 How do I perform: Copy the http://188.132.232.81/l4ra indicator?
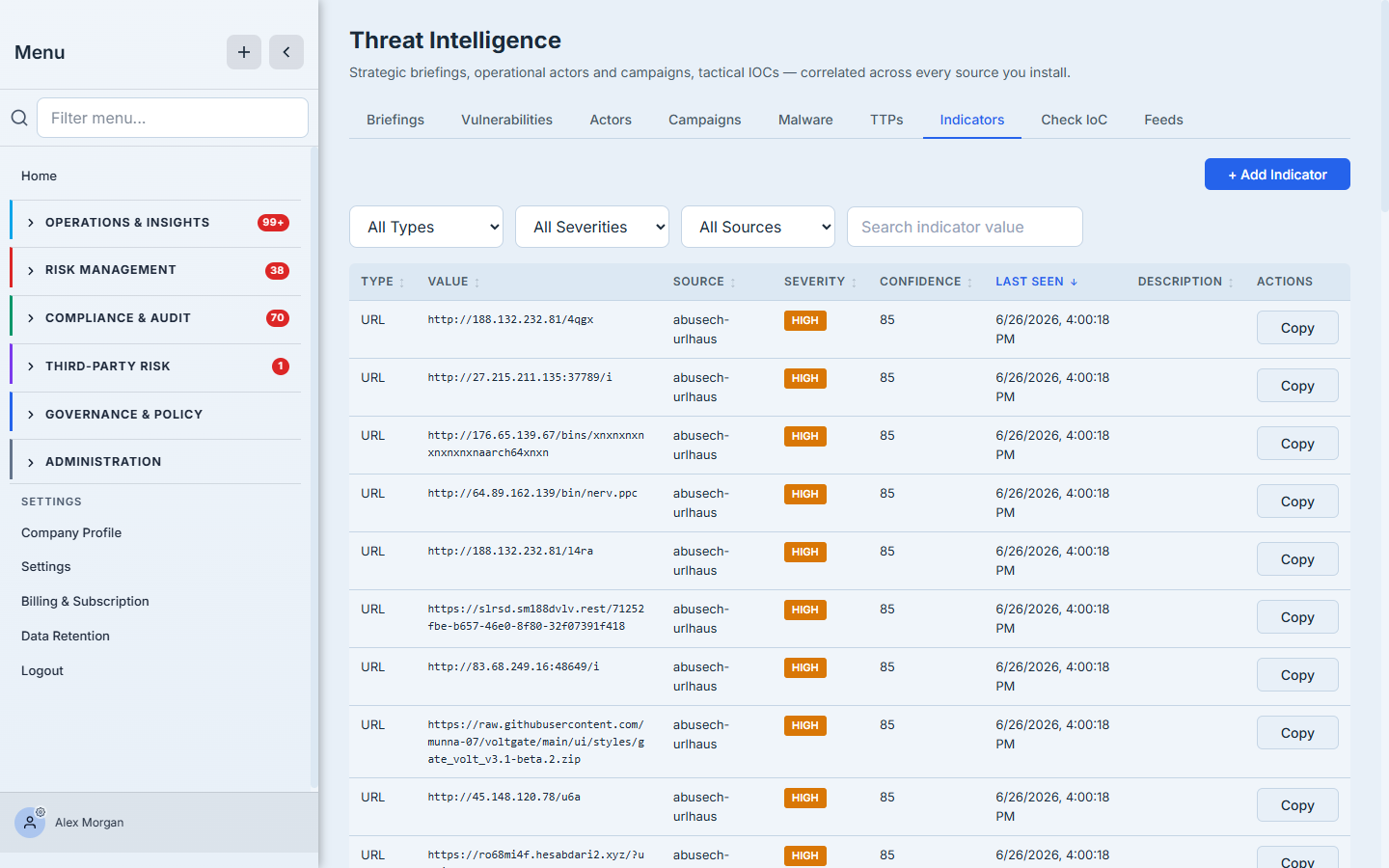[x=1297, y=559]
